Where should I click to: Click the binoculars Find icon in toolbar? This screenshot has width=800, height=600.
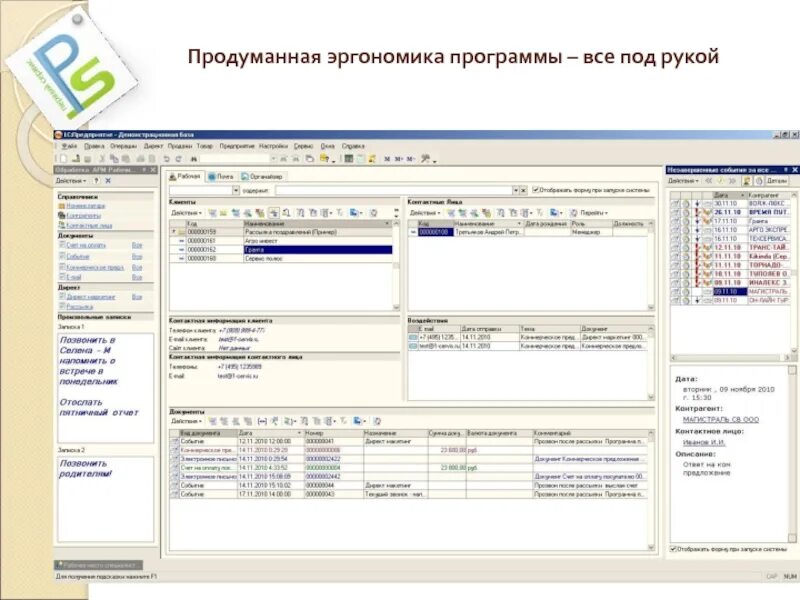194,159
